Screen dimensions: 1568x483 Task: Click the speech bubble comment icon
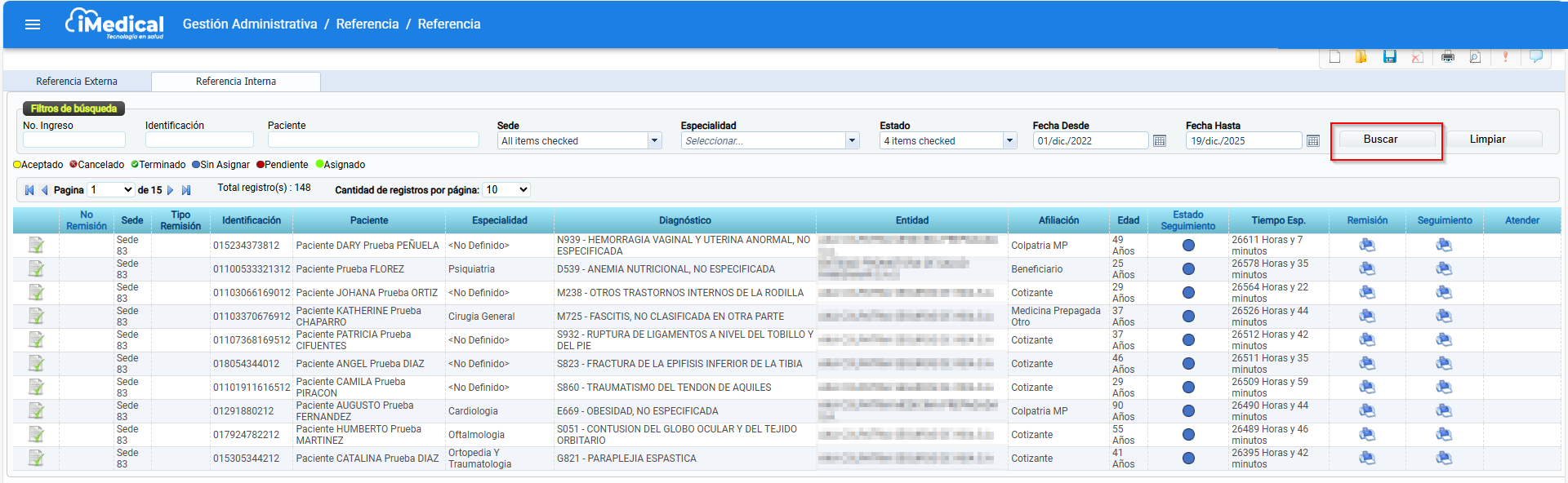tap(1535, 56)
